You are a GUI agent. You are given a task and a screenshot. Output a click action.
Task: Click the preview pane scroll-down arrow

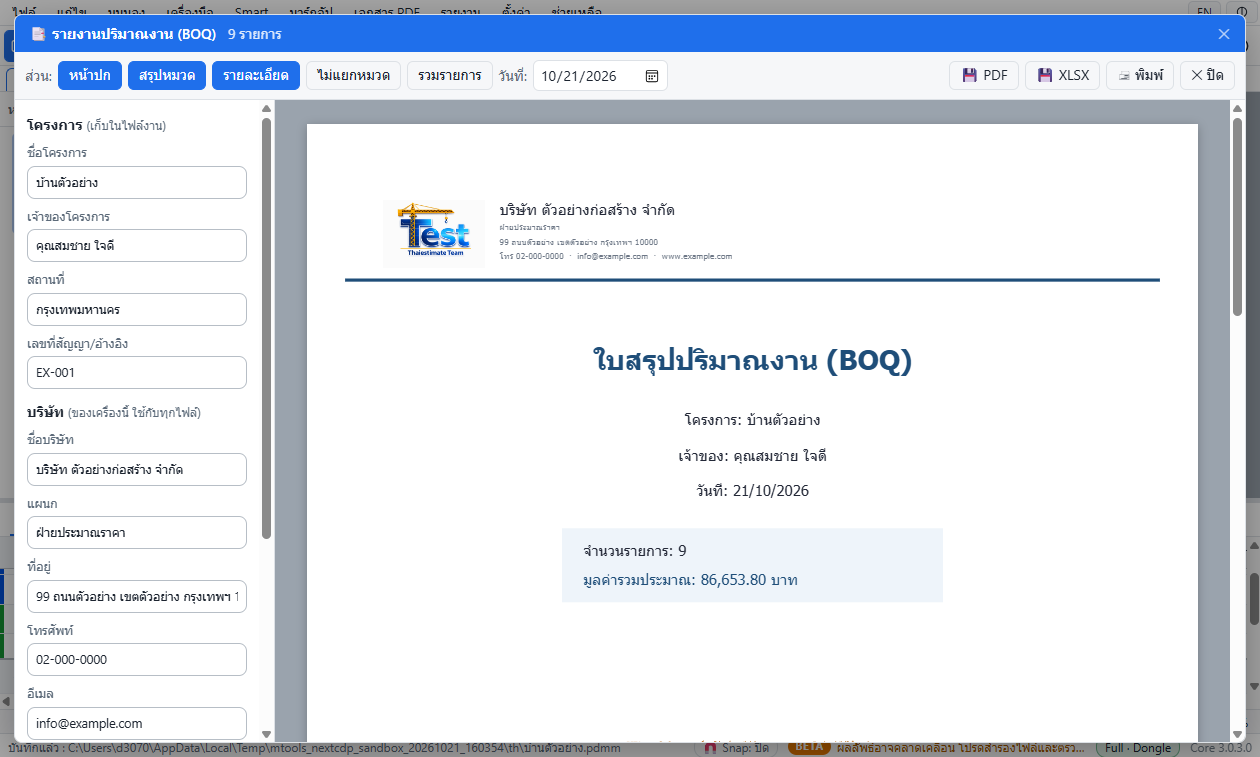[1237, 733]
